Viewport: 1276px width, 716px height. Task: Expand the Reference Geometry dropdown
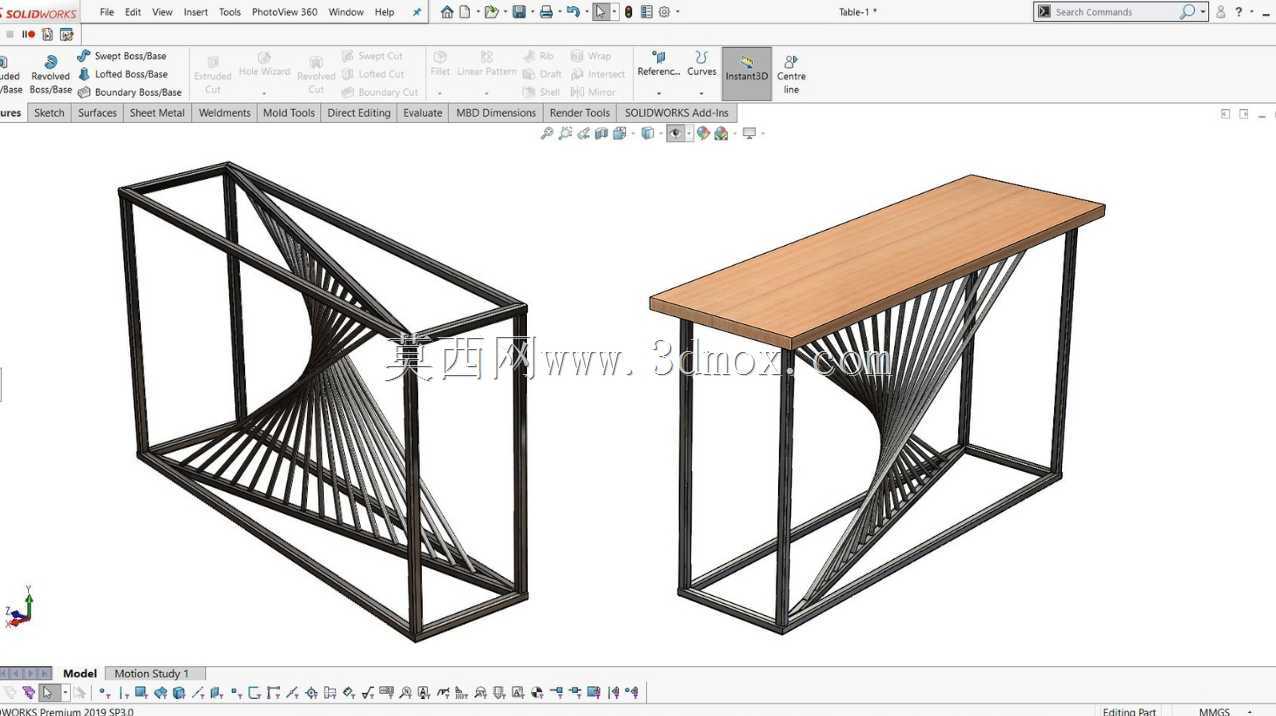pos(659,93)
